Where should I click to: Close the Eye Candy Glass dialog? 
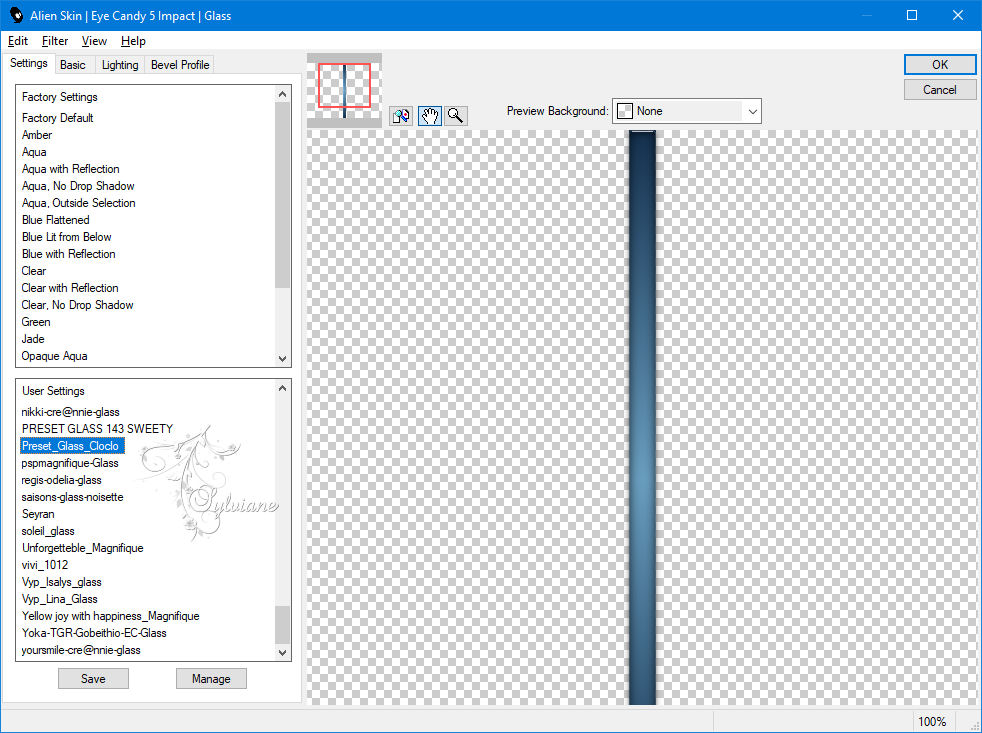958,15
